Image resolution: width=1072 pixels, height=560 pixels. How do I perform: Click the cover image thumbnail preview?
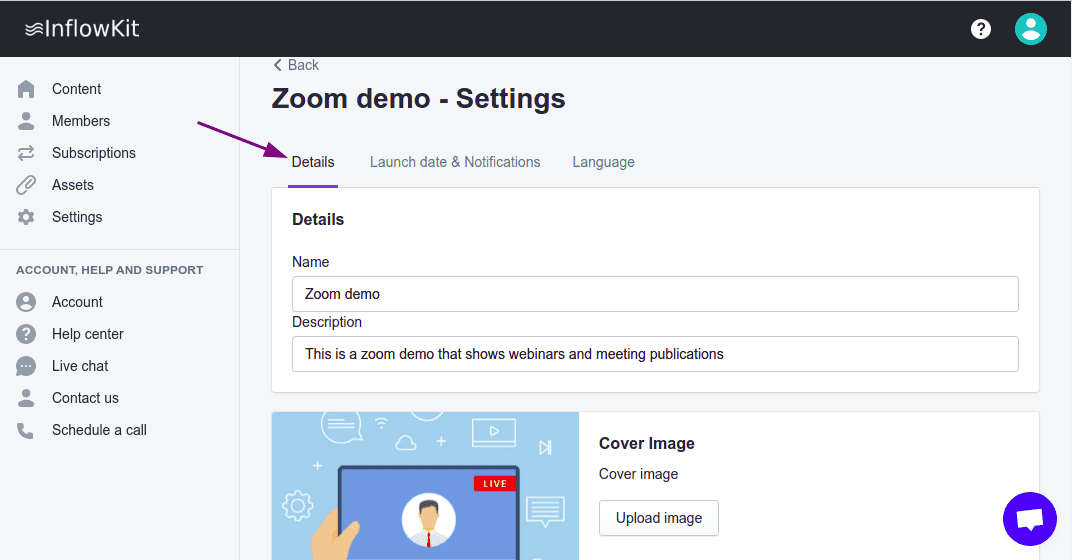tap(425, 486)
